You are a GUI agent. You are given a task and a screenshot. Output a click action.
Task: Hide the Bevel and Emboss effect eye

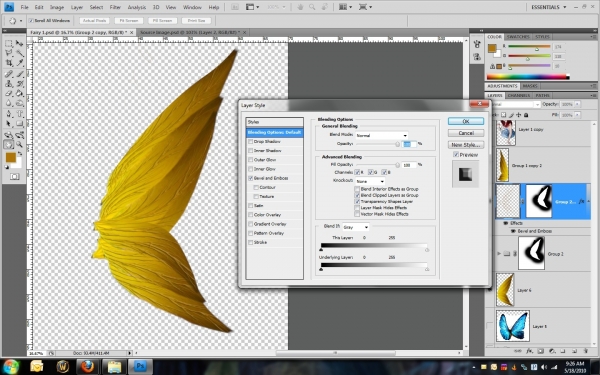point(513,231)
